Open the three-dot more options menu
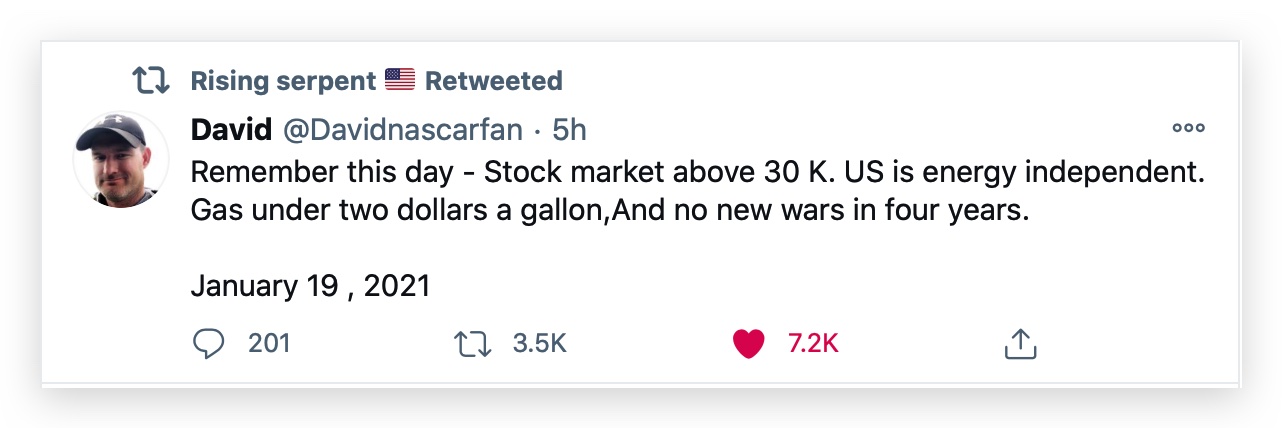This screenshot has width=1282, height=428. [1188, 129]
